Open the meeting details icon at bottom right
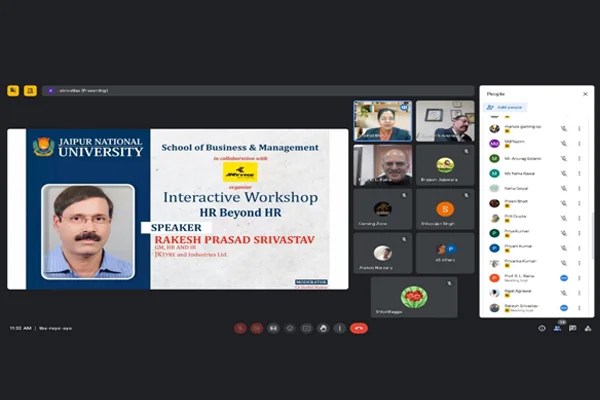The width and height of the screenshot is (600, 400). click(542, 328)
